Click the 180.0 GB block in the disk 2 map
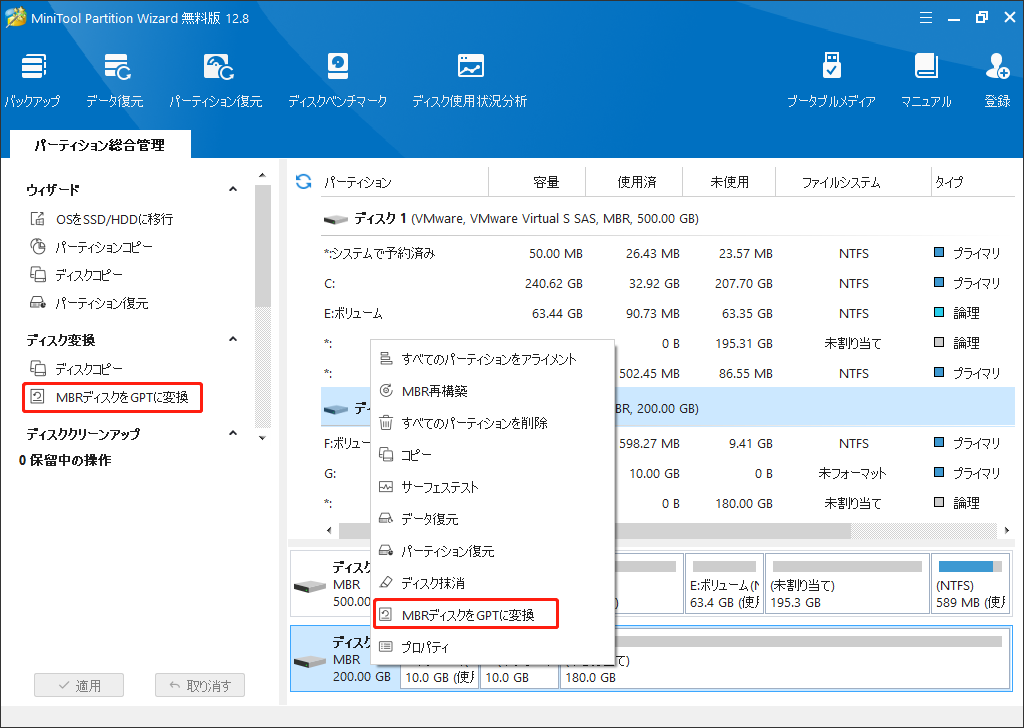 (x=786, y=659)
